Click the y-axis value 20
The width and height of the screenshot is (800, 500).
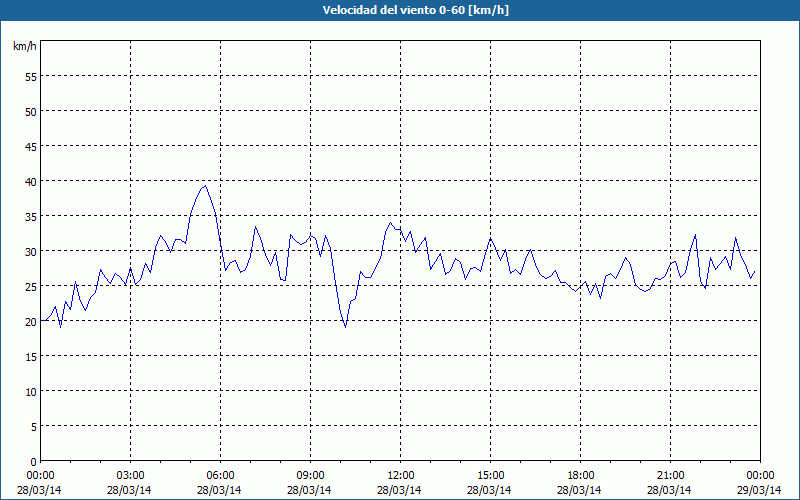click(x=31, y=321)
